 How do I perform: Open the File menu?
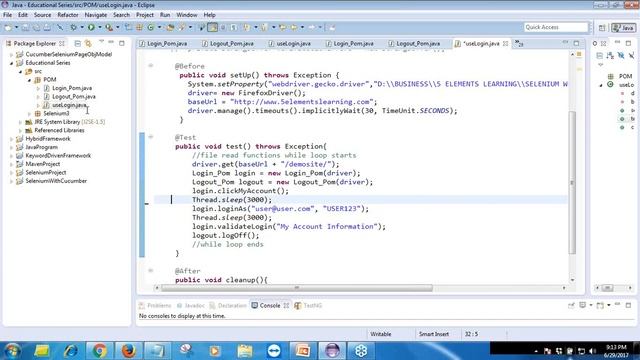(x=7, y=15)
